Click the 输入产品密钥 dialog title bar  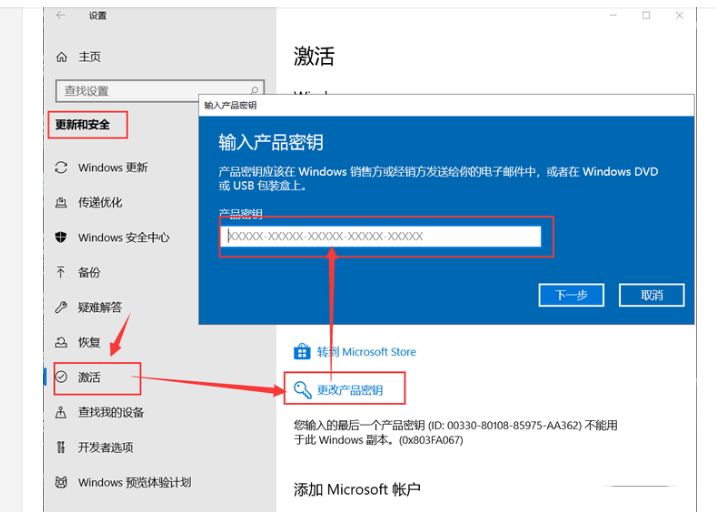446,106
